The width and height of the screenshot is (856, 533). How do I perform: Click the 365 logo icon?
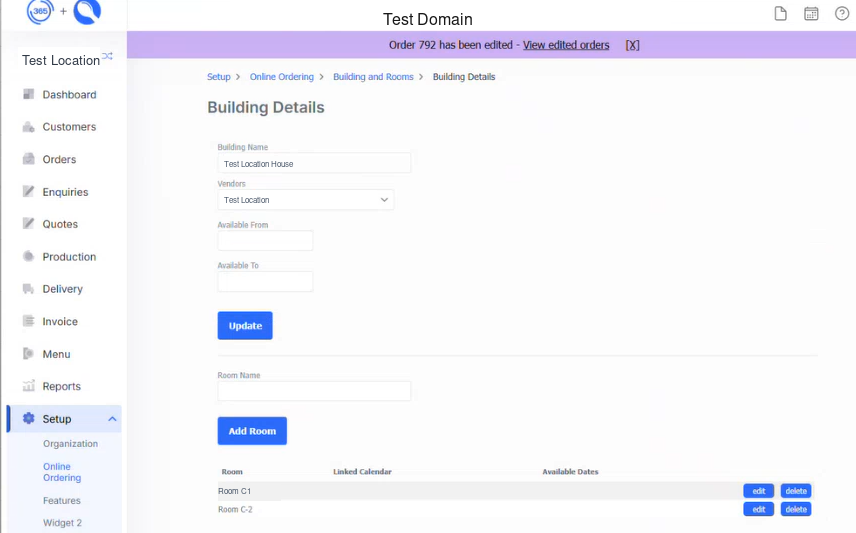point(40,11)
